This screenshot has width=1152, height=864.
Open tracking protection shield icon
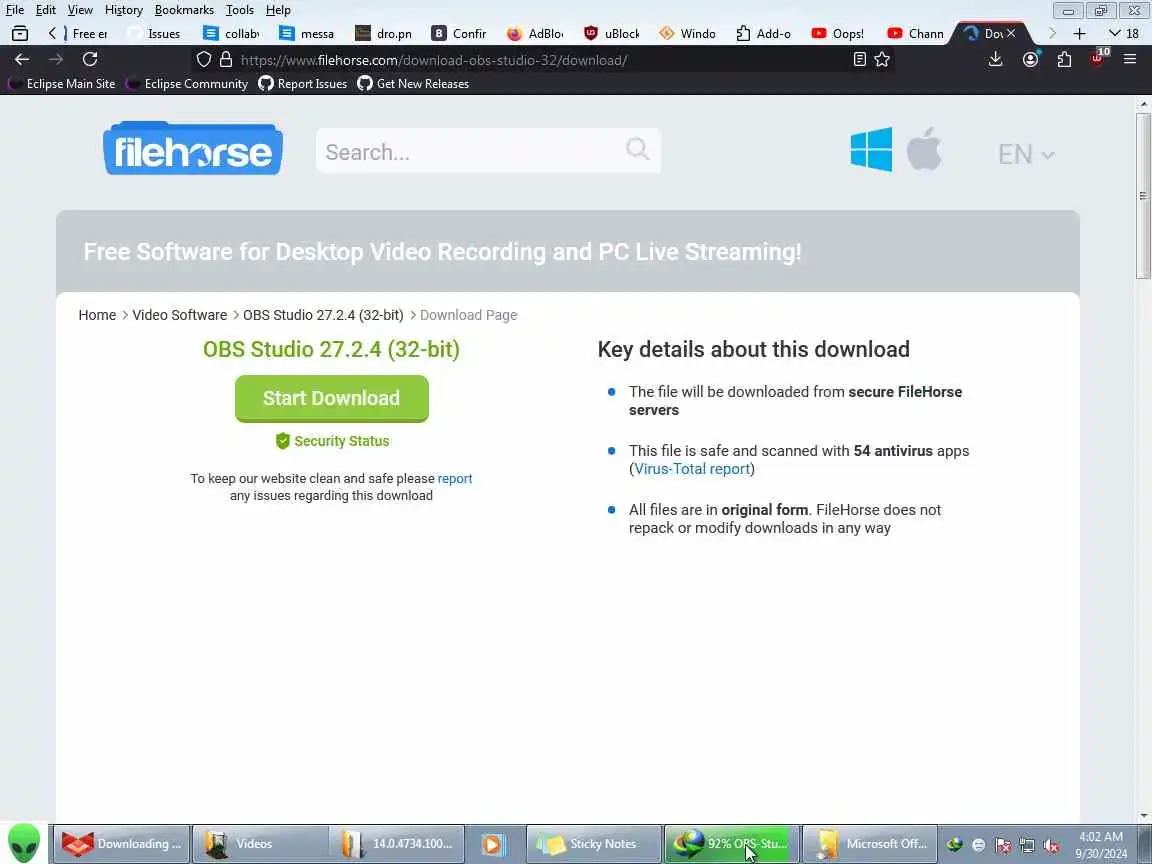(204, 60)
